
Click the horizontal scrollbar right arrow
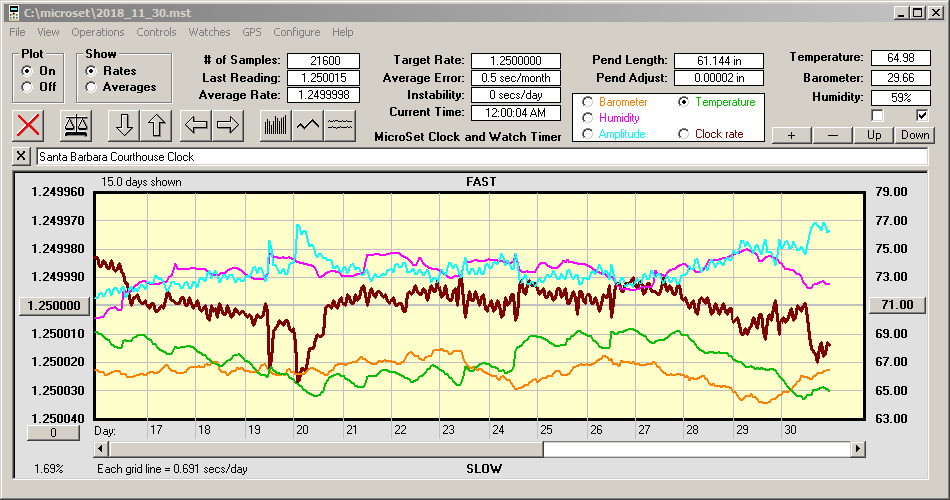coord(858,450)
